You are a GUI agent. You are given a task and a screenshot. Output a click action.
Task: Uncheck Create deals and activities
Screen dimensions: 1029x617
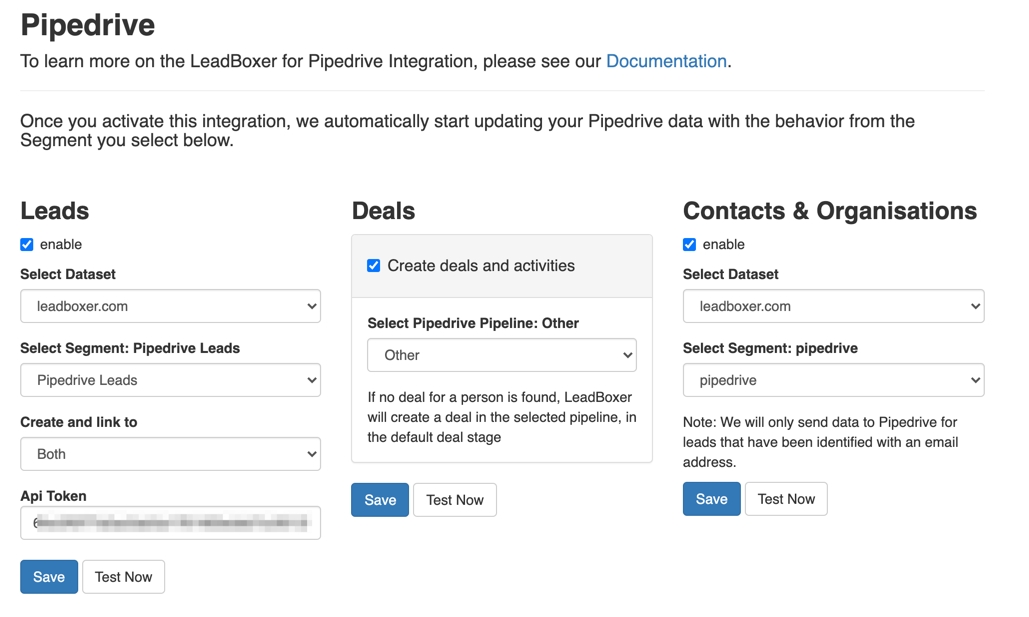coord(374,266)
